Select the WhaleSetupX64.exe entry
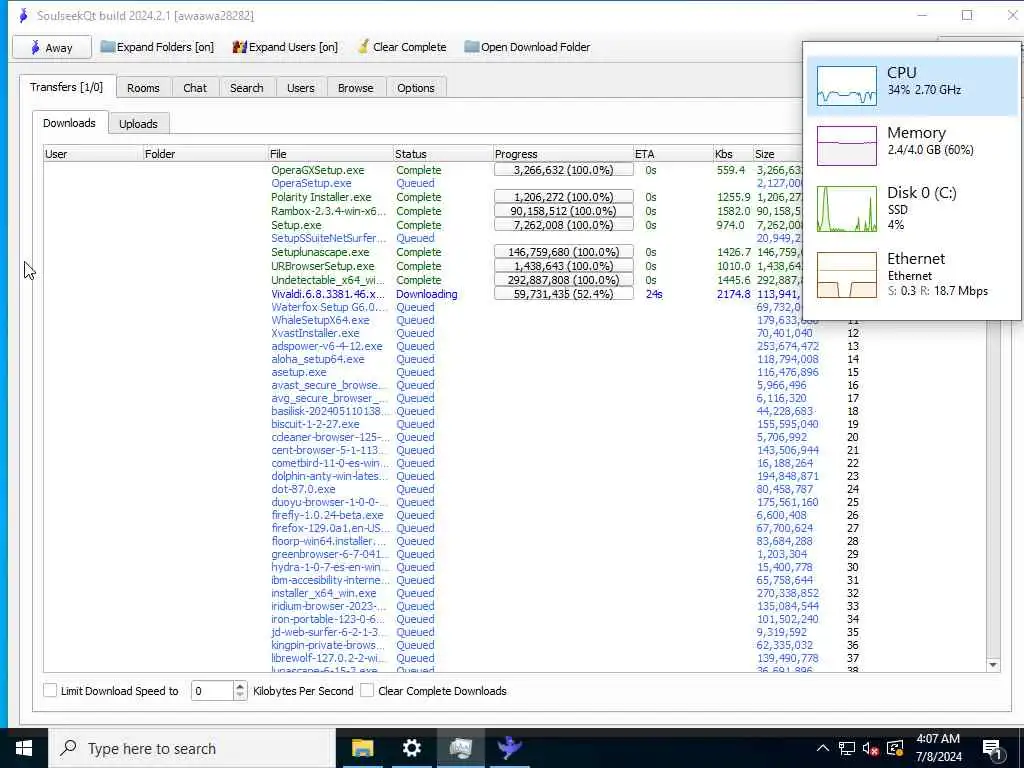This screenshot has height=768, width=1024. tap(320, 320)
